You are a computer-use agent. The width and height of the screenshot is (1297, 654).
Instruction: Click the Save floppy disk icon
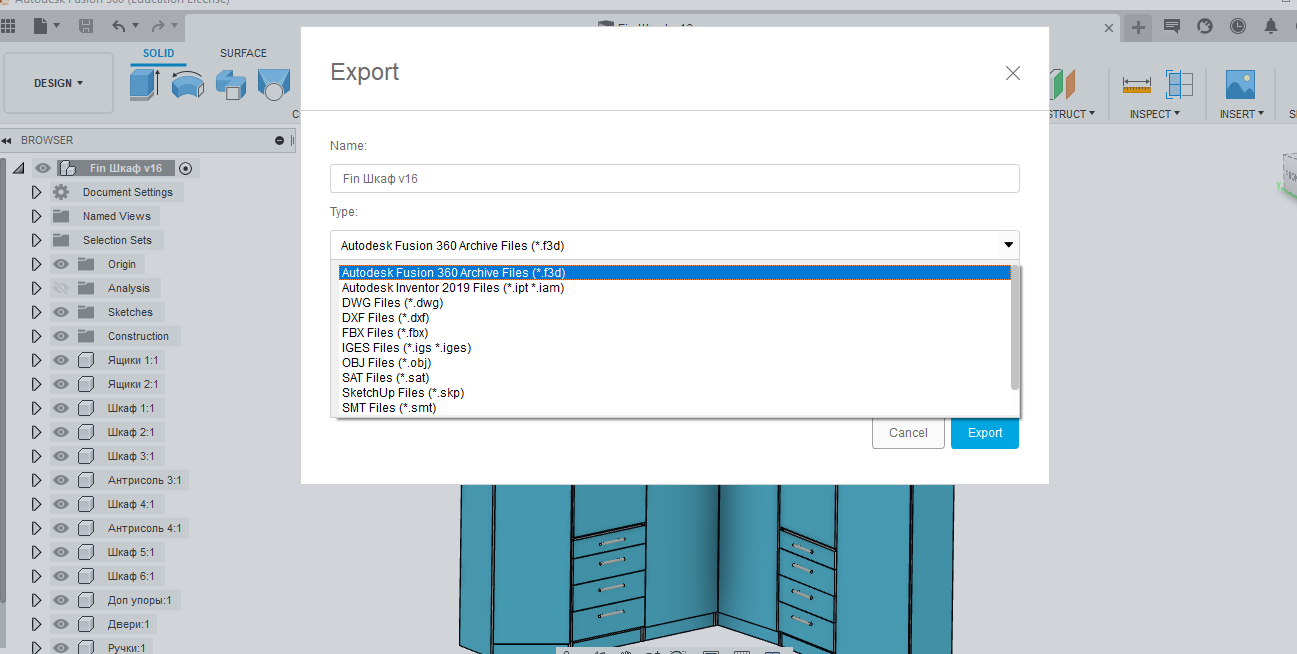point(86,27)
